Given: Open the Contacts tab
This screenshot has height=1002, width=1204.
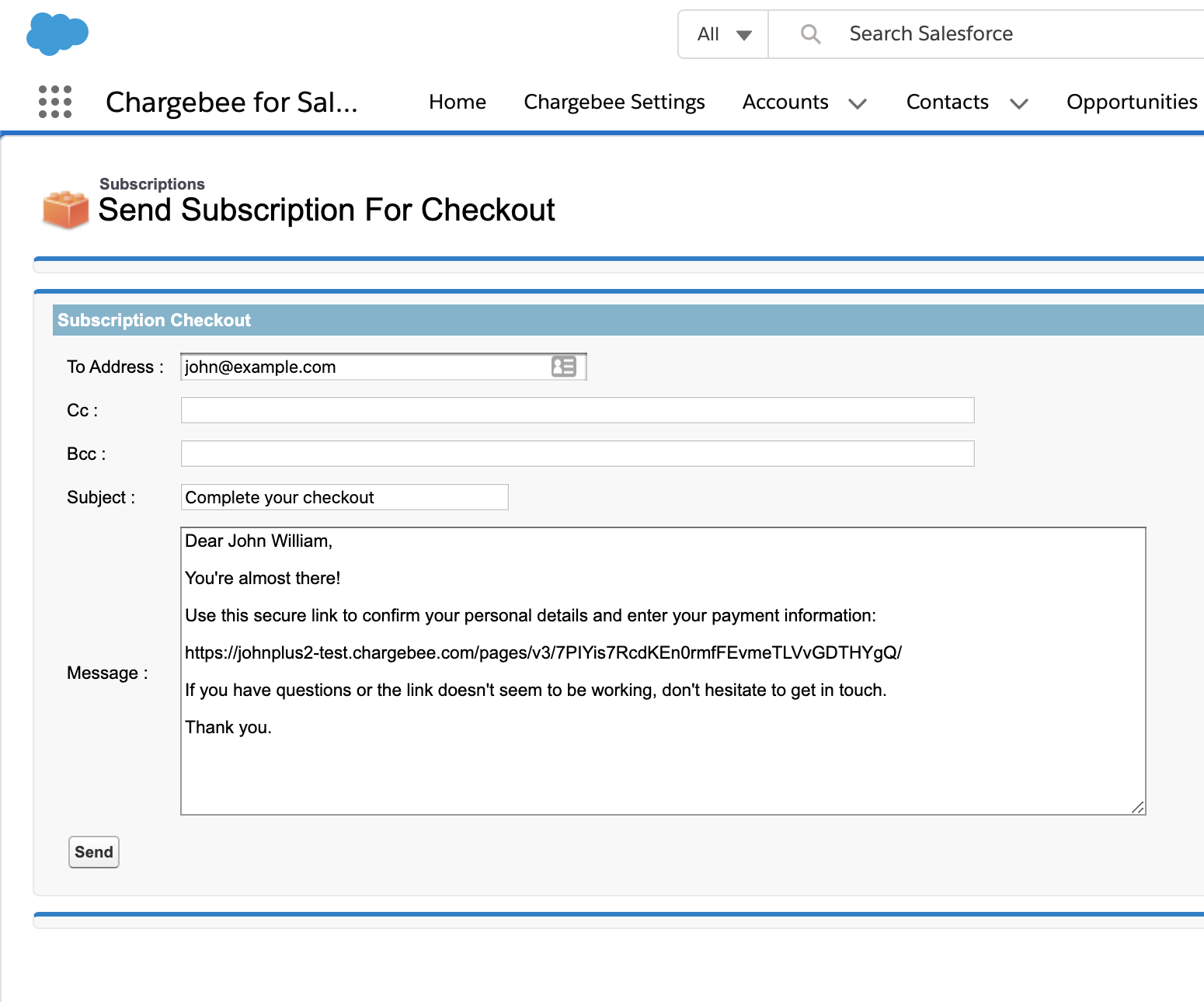Looking at the screenshot, I should pos(947,102).
